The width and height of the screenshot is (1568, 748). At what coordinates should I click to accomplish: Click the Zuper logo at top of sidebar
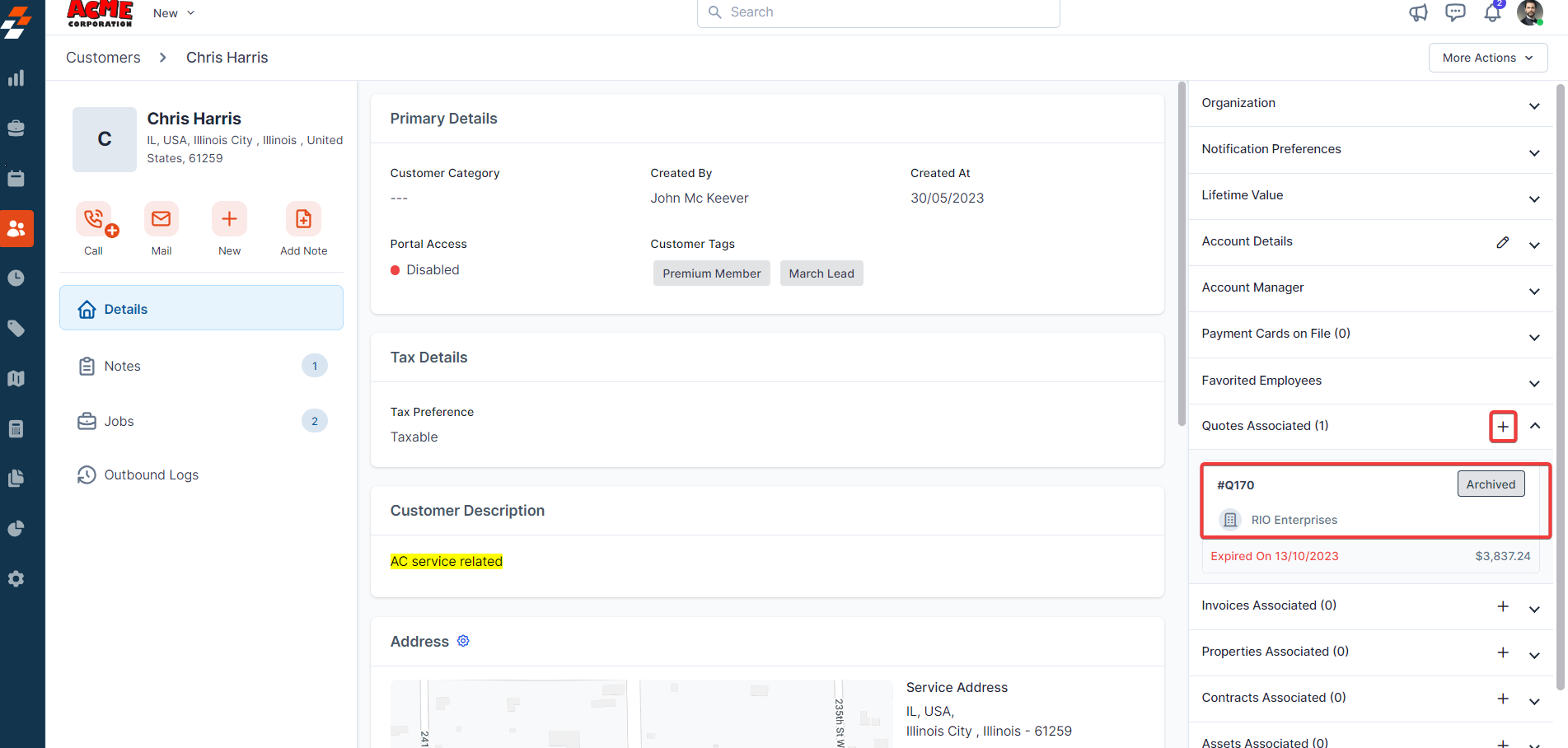16,22
